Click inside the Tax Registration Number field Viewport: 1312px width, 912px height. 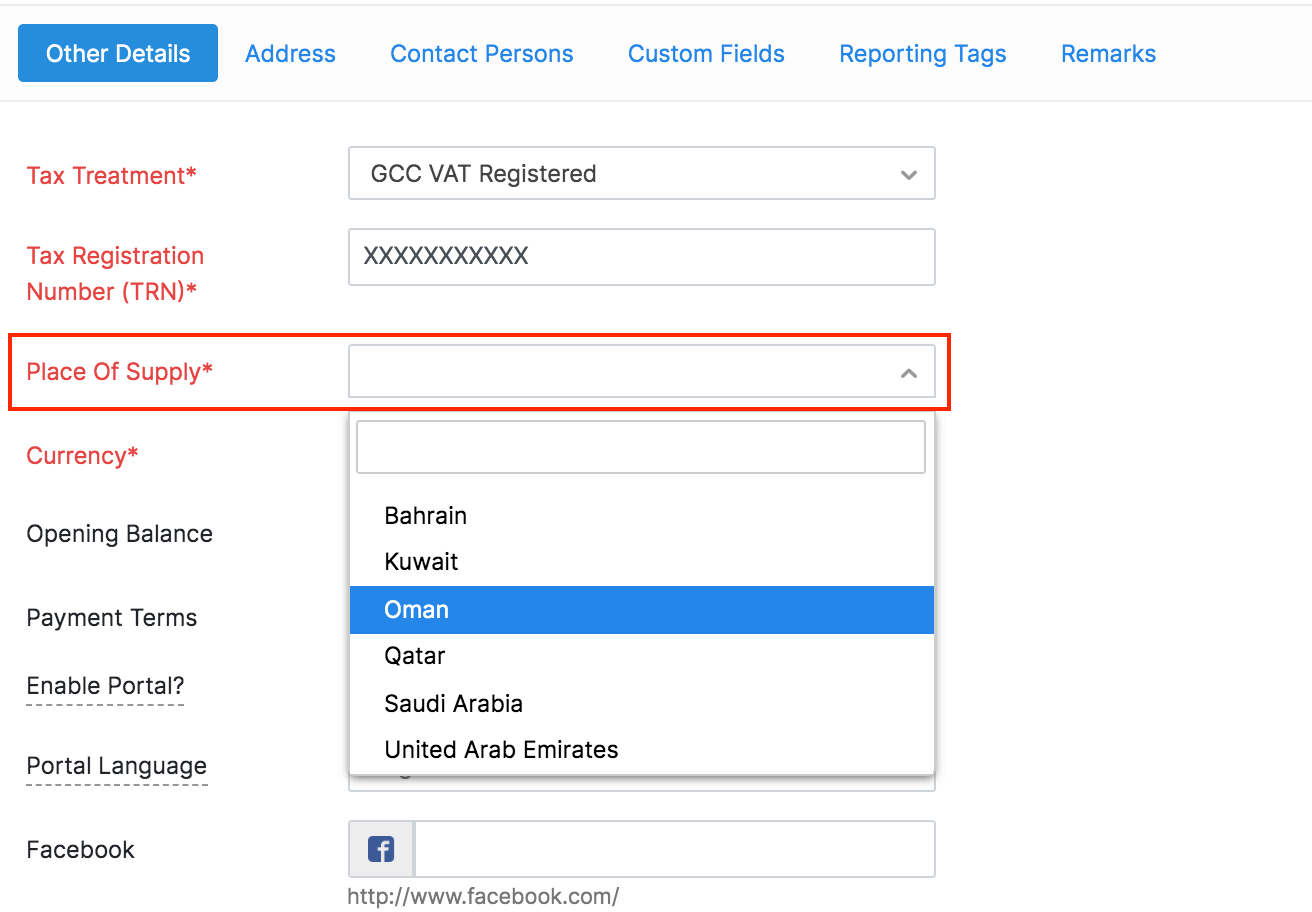(x=641, y=257)
